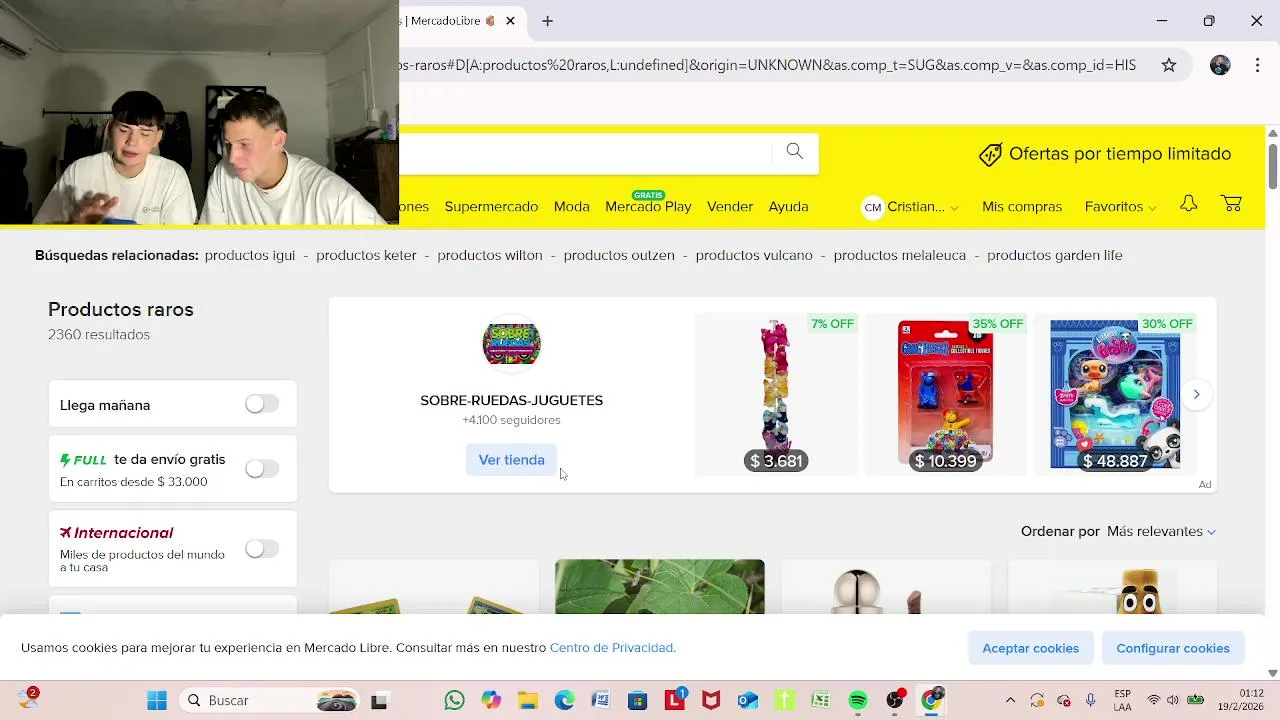Search related: productos igui
The height and width of the screenshot is (720, 1280).
coord(250,256)
